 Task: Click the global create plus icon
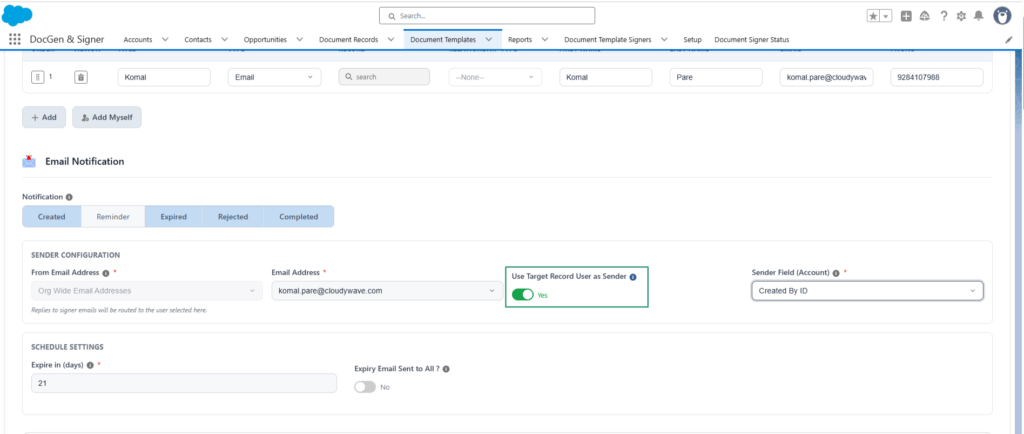pyautogui.click(x=906, y=16)
